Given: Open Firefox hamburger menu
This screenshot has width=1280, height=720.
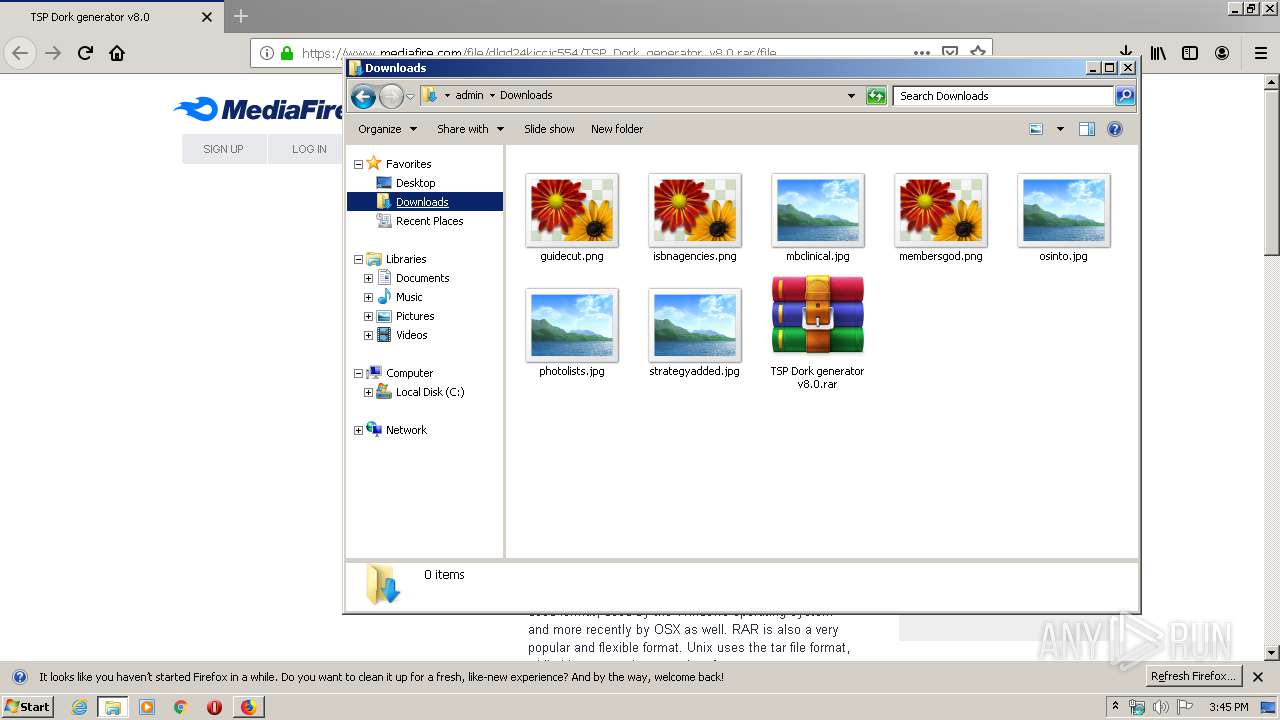Looking at the screenshot, I should [x=1260, y=53].
